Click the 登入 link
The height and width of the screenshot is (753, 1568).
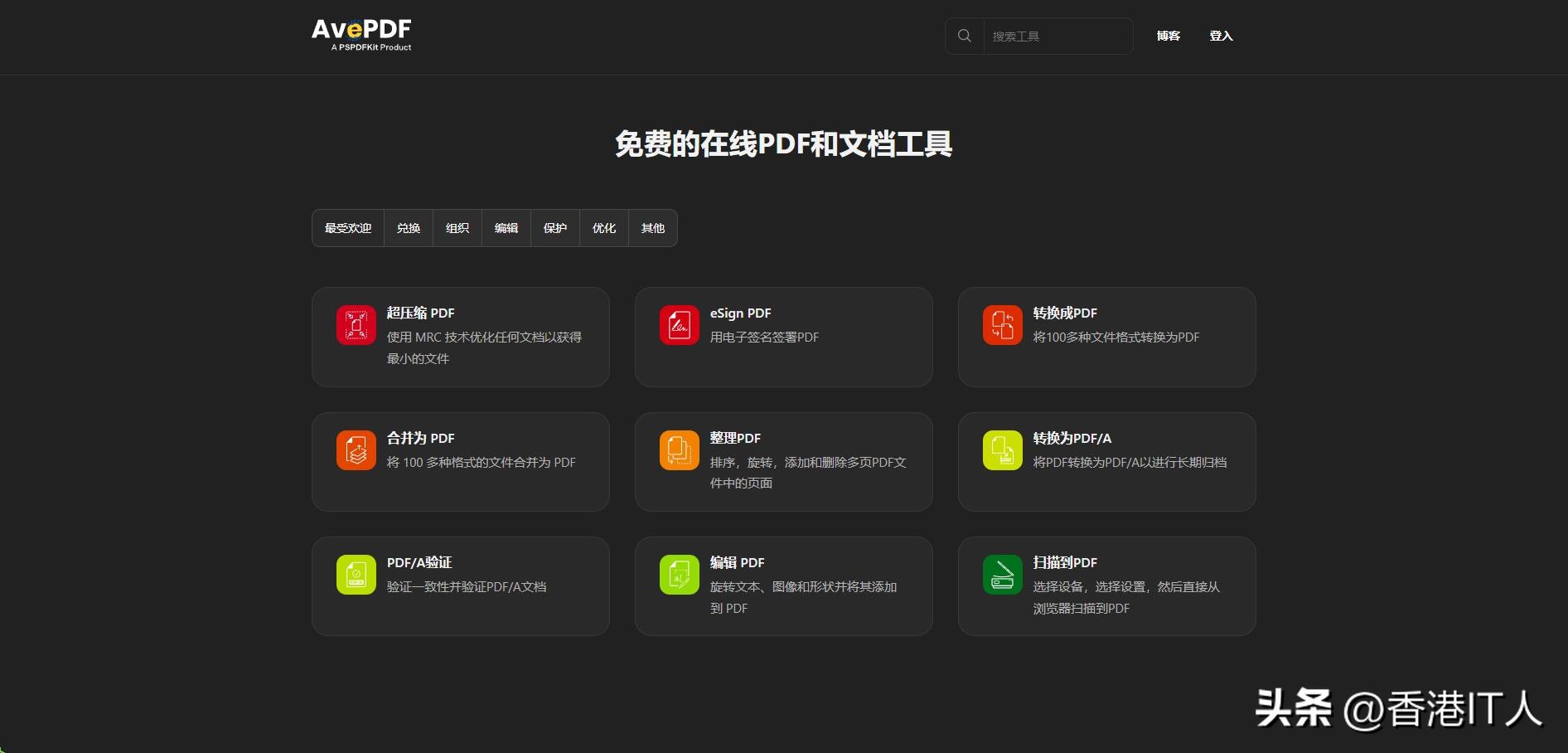click(x=1220, y=36)
